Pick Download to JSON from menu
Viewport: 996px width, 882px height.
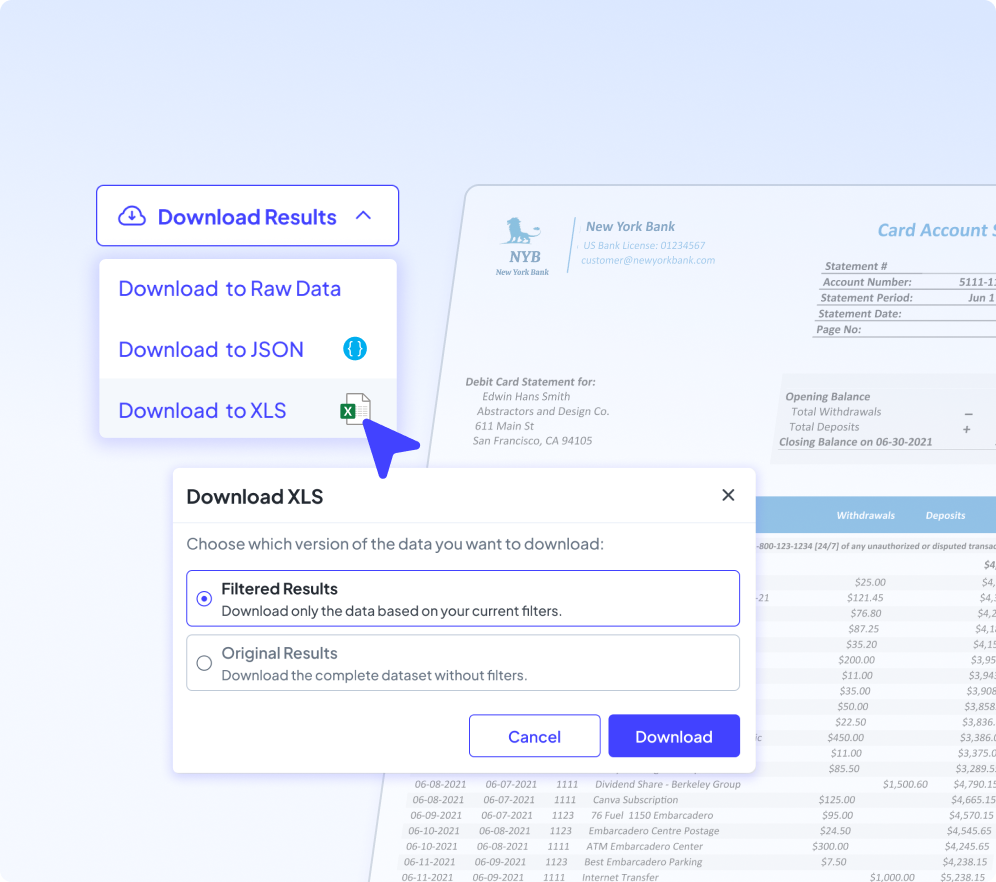click(211, 350)
